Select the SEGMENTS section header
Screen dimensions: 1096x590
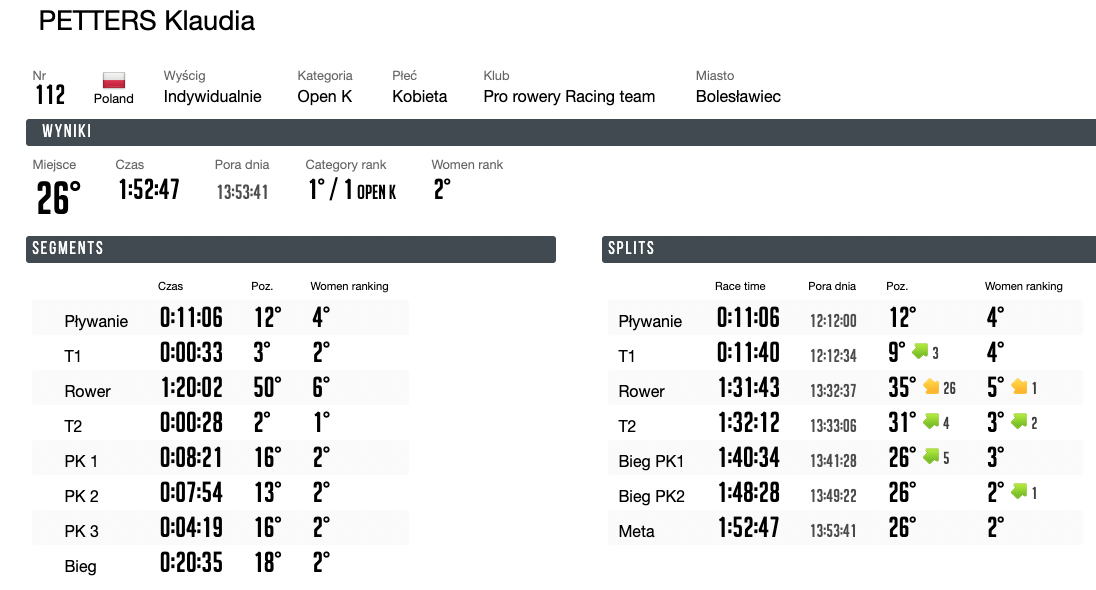coord(291,249)
